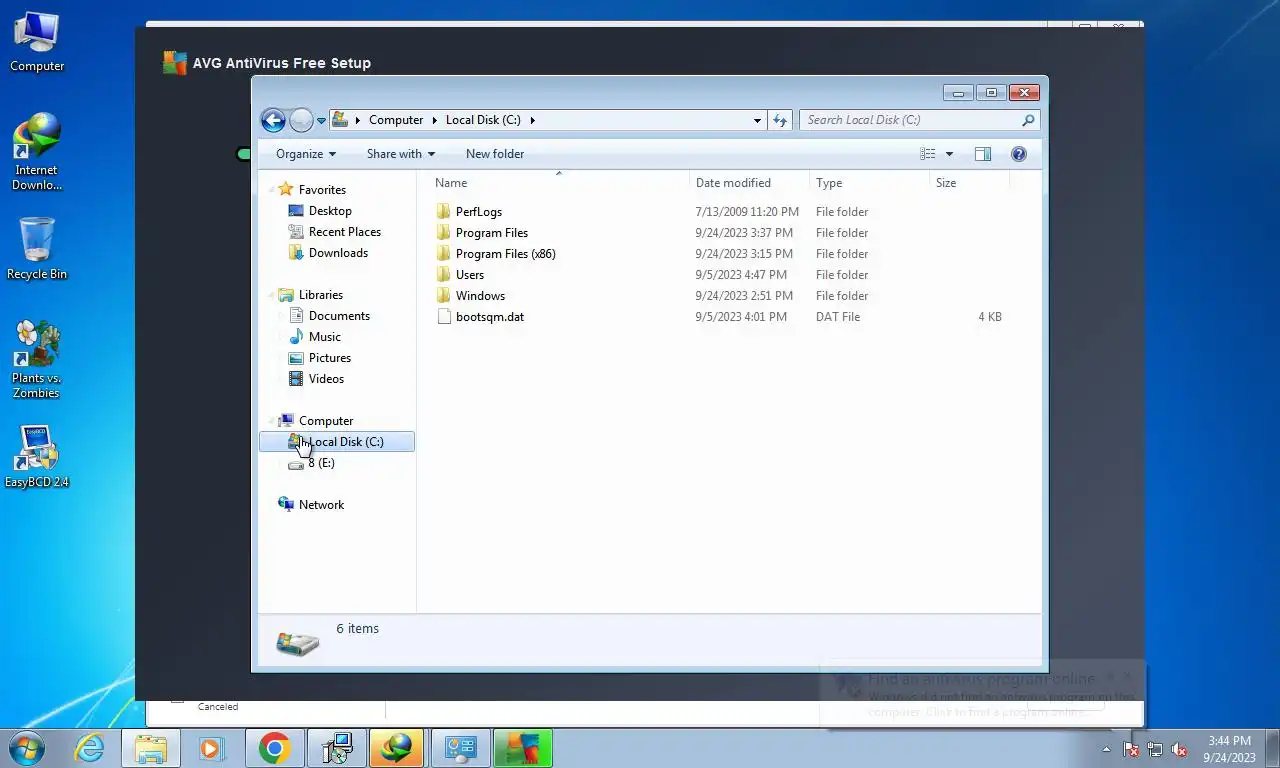Image resolution: width=1280 pixels, height=768 pixels.
Task: Select the bootsqm.dat file icon
Action: pyautogui.click(x=444, y=317)
